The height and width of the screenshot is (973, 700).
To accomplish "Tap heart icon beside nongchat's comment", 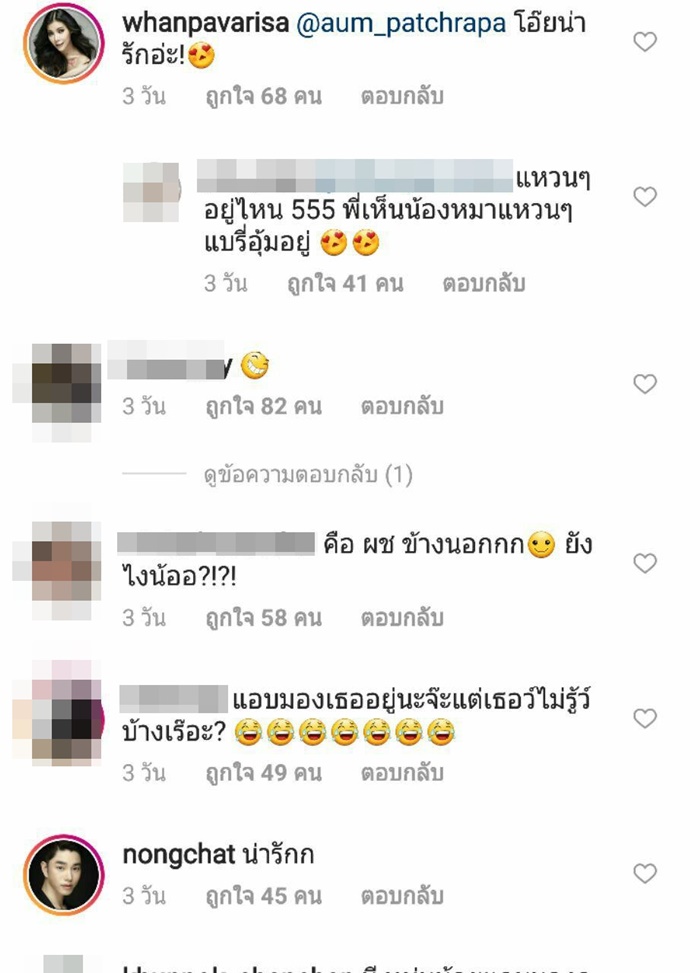I will tap(645, 873).
